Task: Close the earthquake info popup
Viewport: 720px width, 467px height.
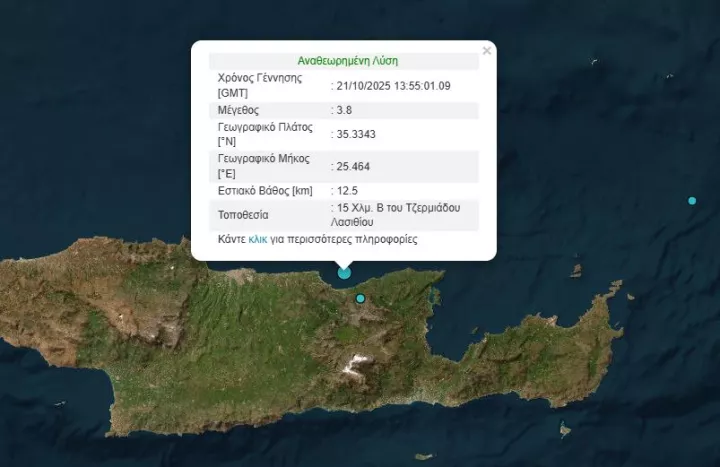Action: [487, 50]
